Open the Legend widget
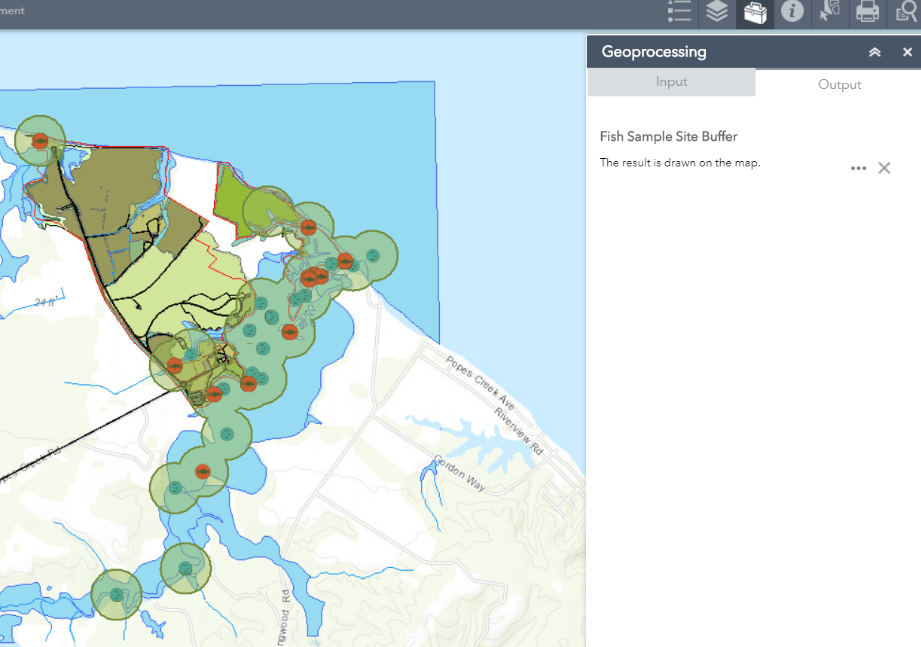 point(680,12)
